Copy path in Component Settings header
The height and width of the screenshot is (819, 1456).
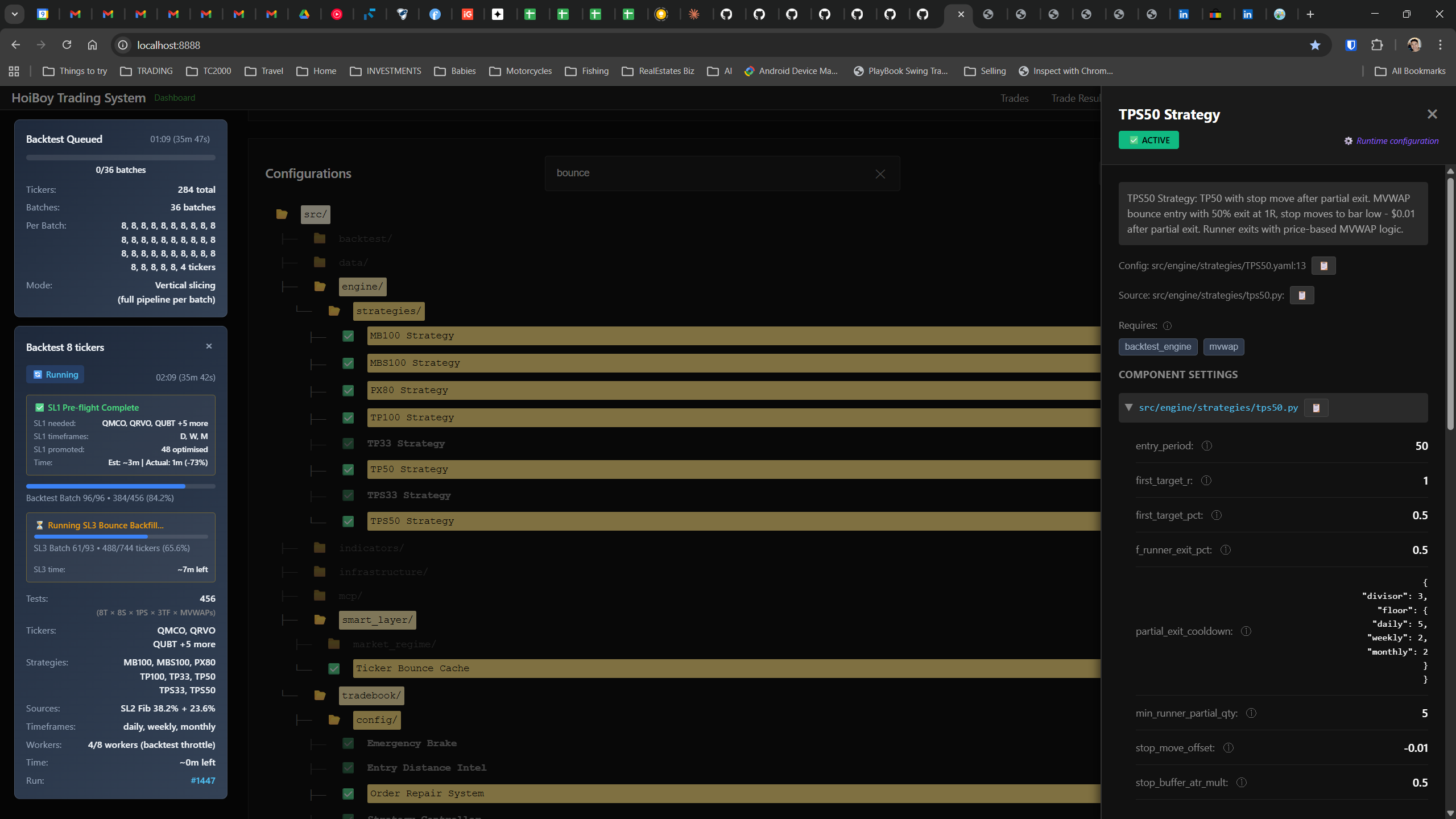tap(1316, 408)
